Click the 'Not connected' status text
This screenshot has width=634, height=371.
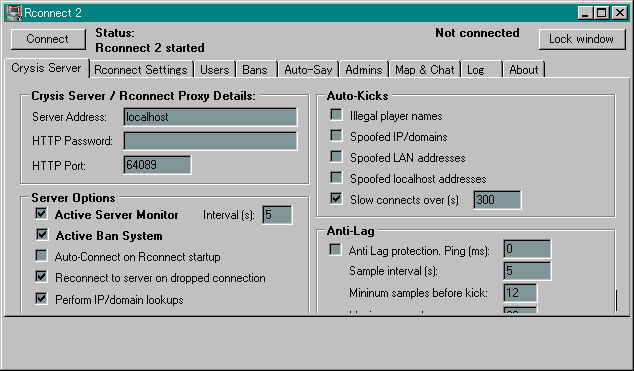coord(477,33)
